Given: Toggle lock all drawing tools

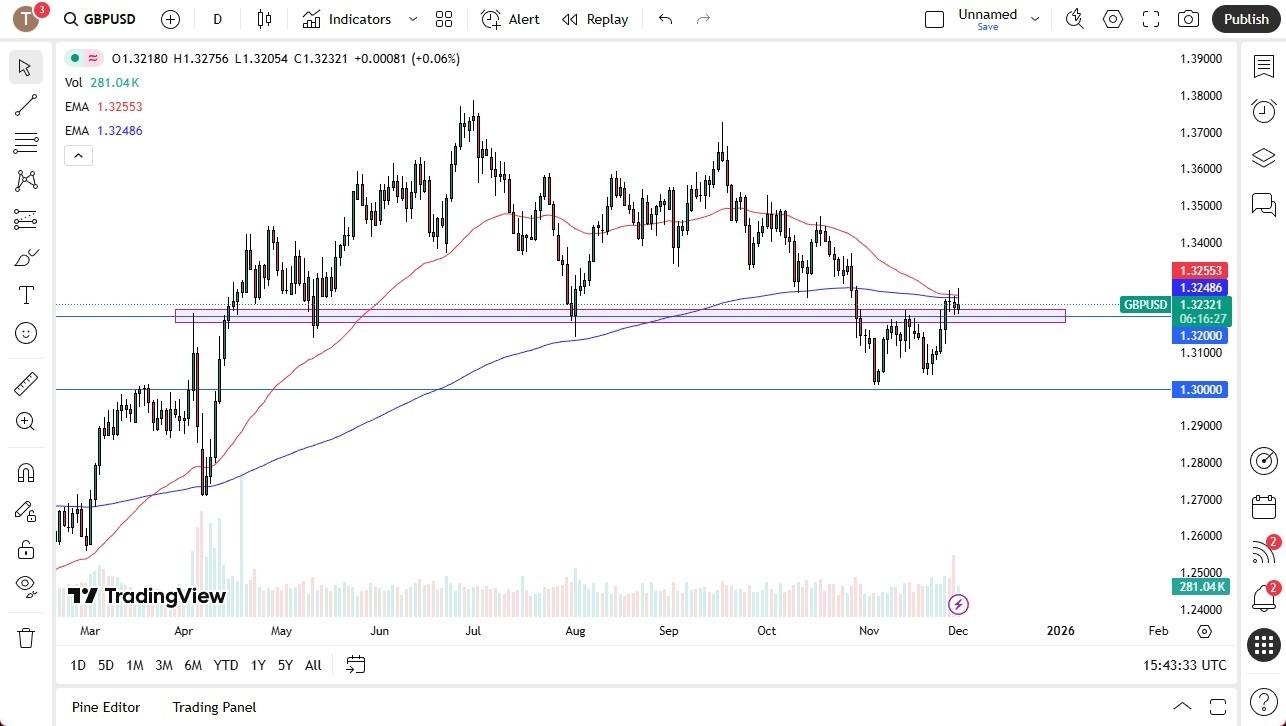Looking at the screenshot, I should coord(25,549).
